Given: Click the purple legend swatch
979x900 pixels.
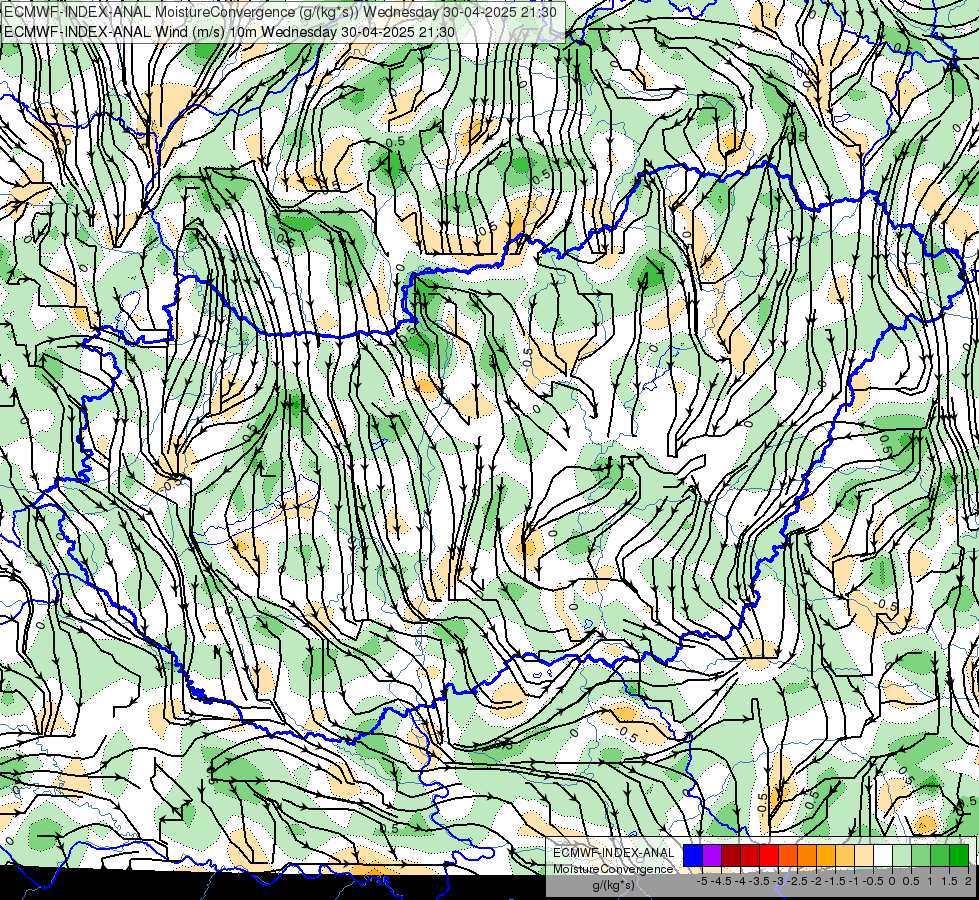Looking at the screenshot, I should click(712, 856).
